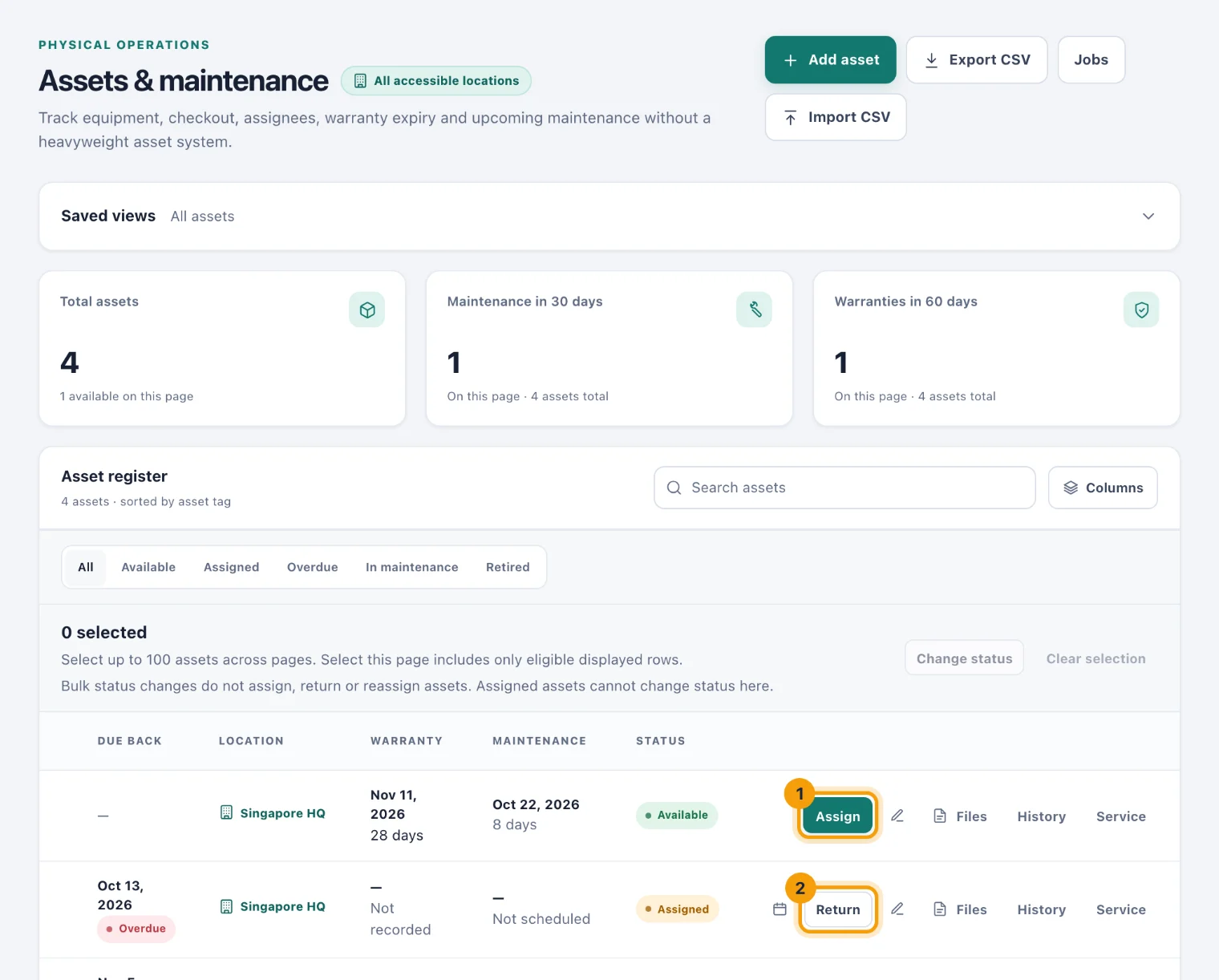Click the shield icon on Warranties card
This screenshot has width=1219, height=980.
(1141, 310)
